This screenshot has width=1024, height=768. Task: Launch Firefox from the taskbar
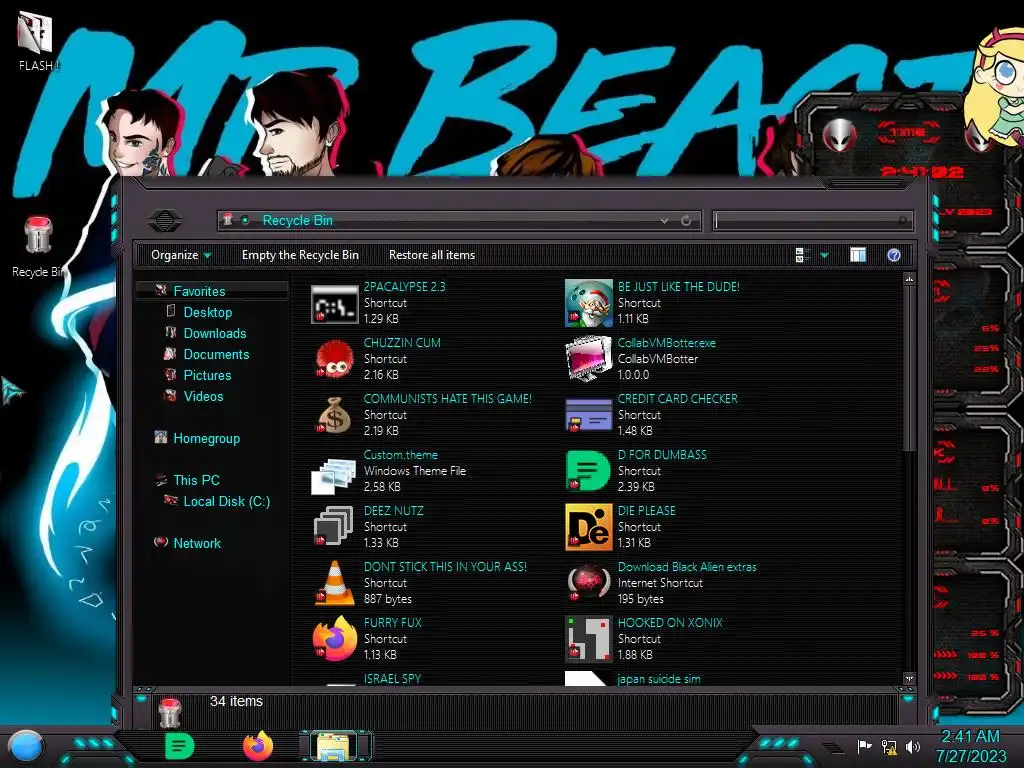[x=258, y=746]
